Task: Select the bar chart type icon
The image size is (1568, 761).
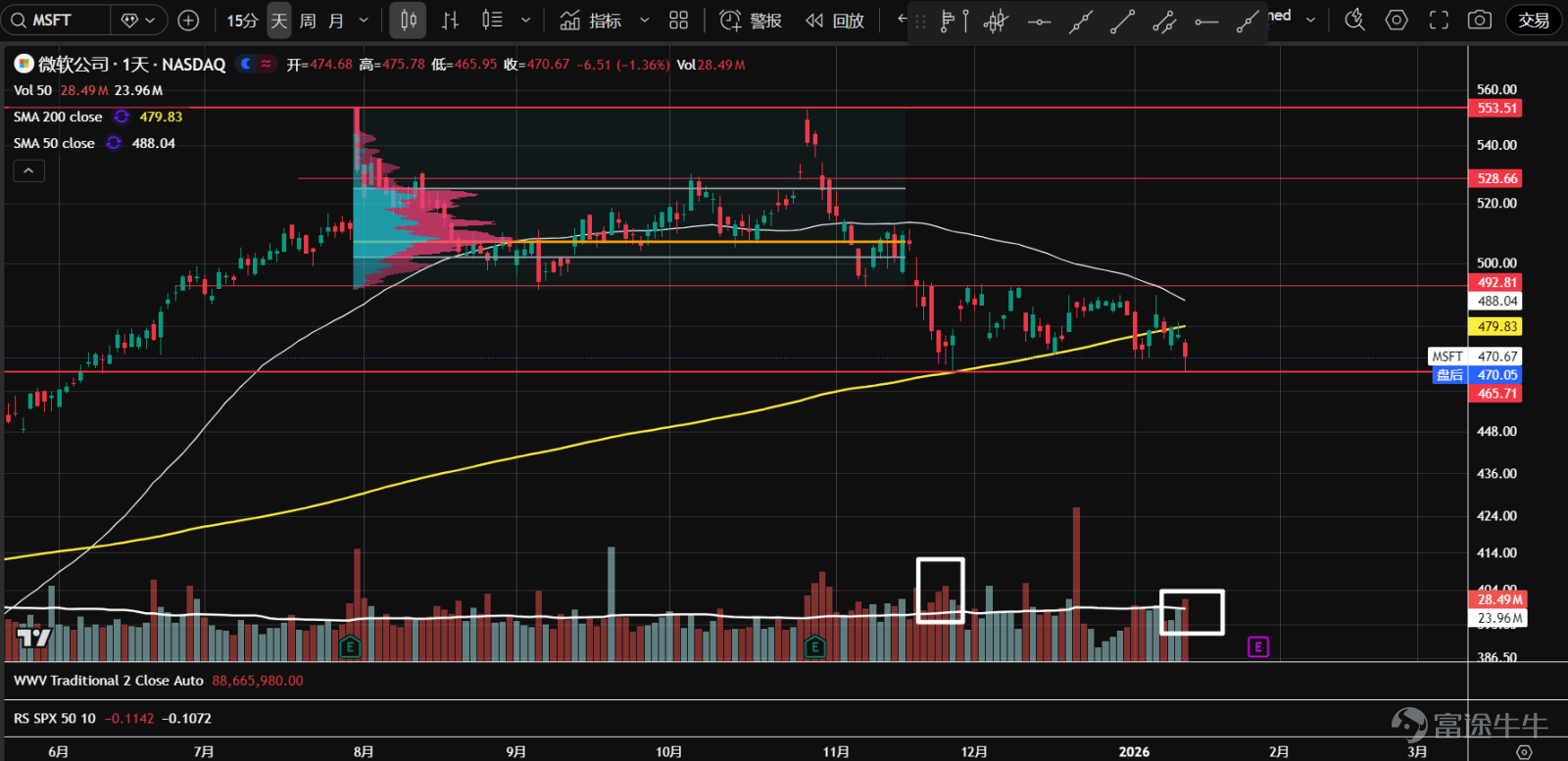Action: click(x=450, y=20)
